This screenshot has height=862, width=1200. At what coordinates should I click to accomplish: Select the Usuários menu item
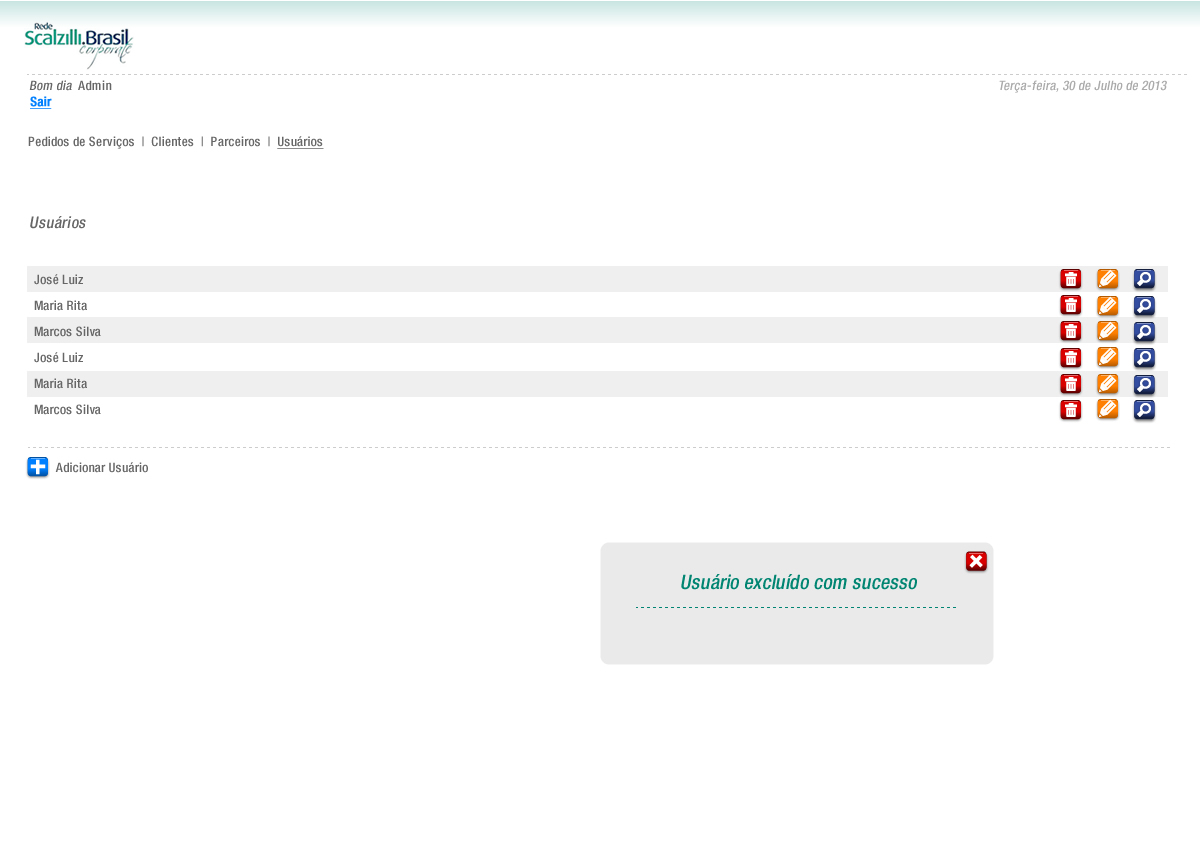[300, 142]
